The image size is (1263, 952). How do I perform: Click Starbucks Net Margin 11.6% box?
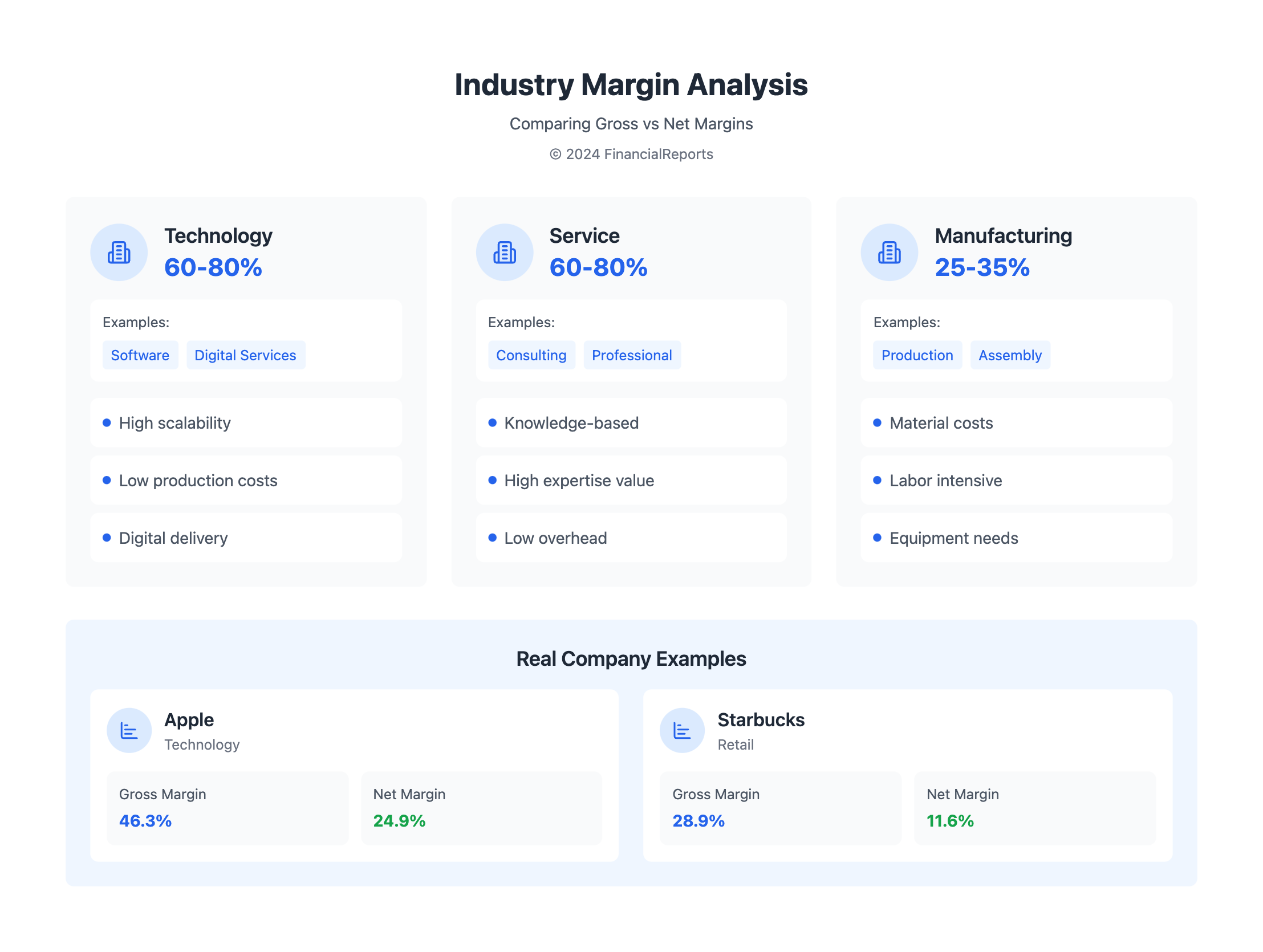(x=1034, y=808)
